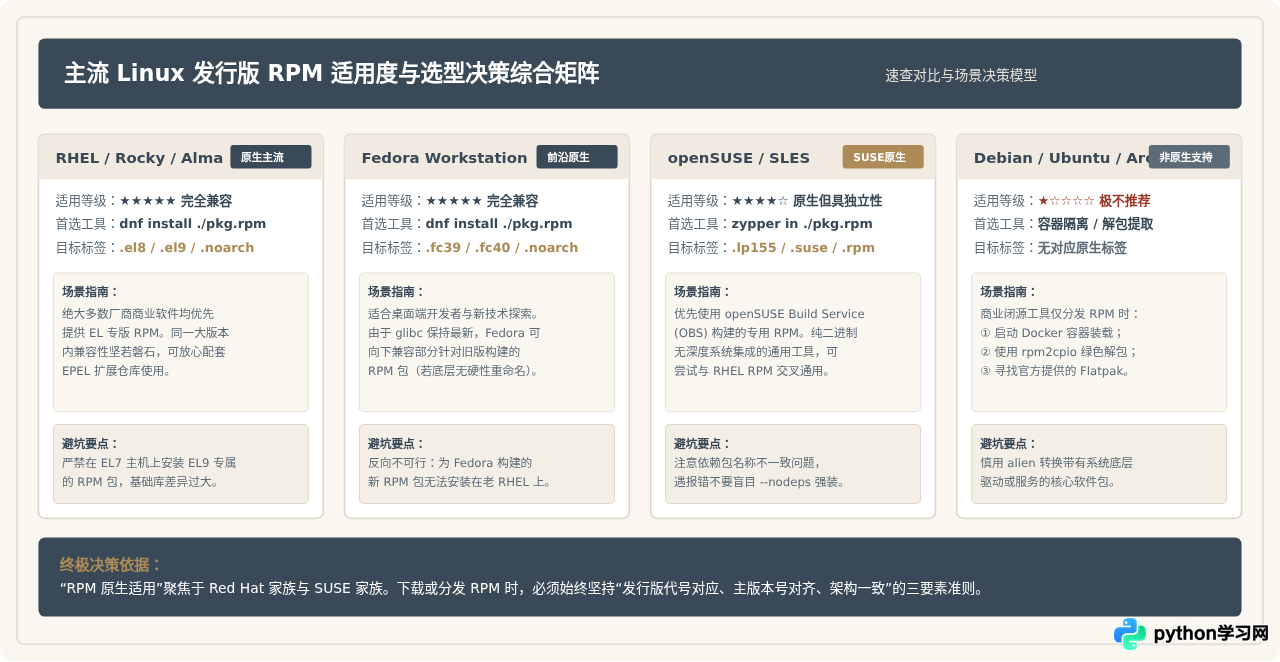Click the 终极决策依据 heading

pyautogui.click(x=111, y=564)
